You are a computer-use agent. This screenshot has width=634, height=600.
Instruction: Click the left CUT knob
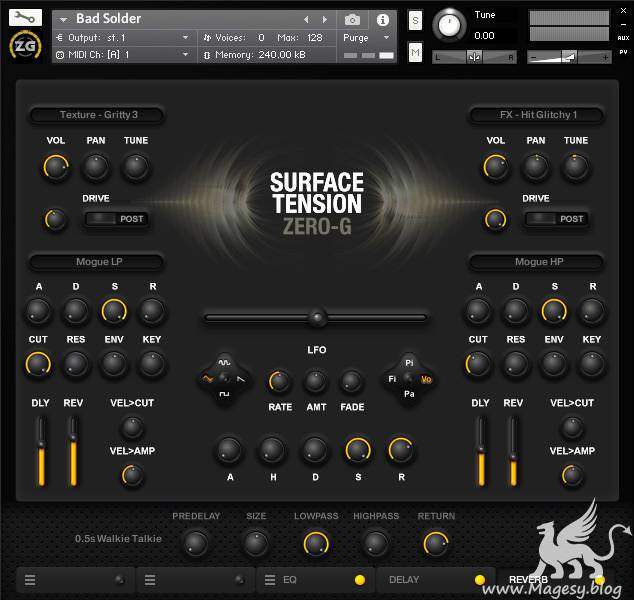(x=38, y=364)
